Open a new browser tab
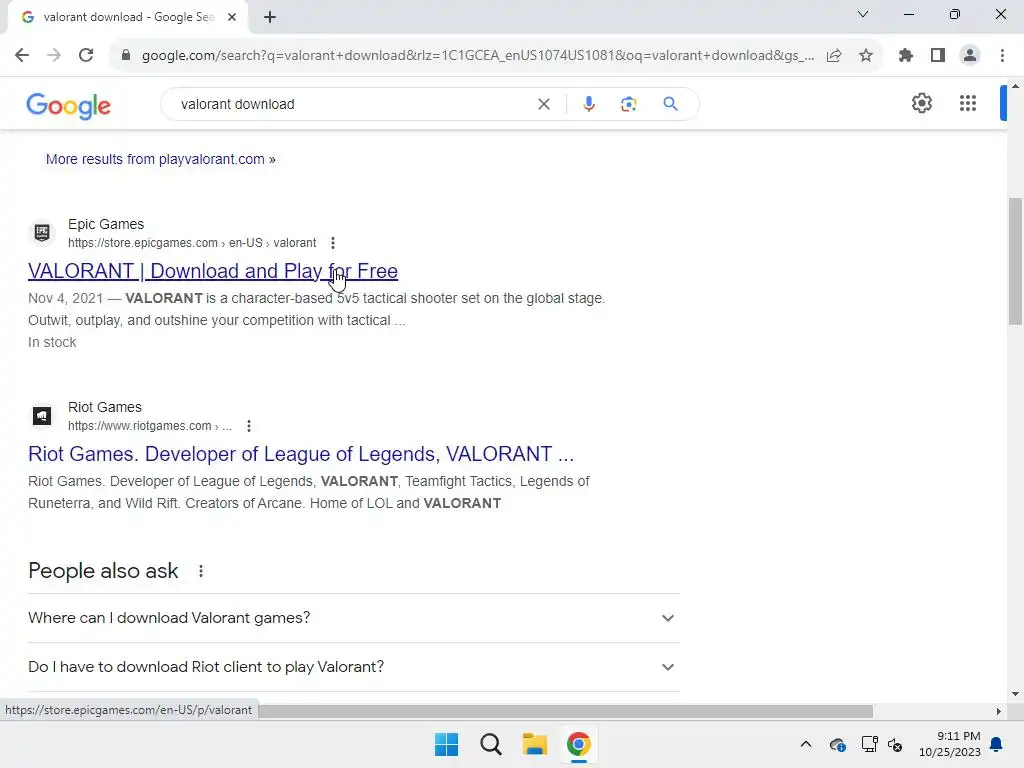Viewport: 1024px width, 768px height. point(270,18)
